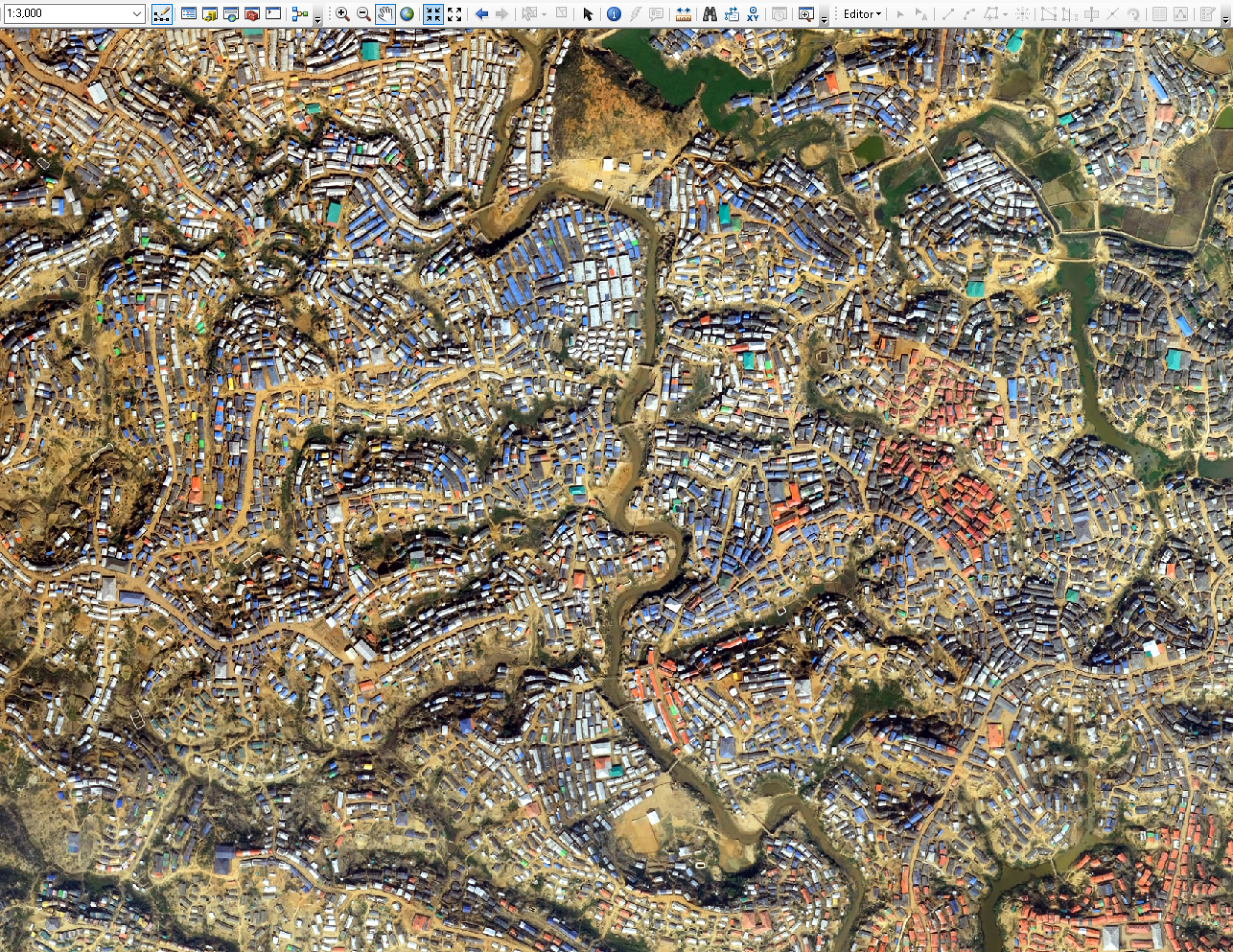
Task: Expand the Editor toolbar options arrow
Action: point(1225,19)
